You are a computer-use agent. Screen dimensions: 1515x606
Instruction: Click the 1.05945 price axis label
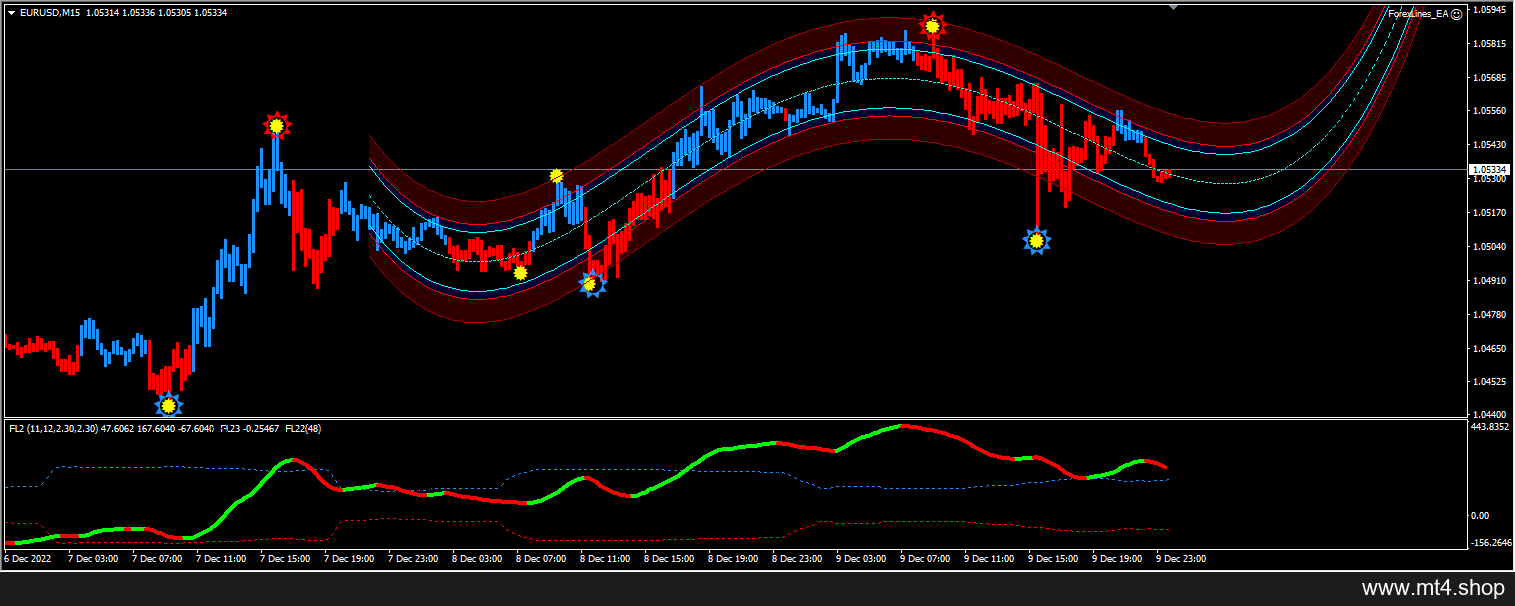(1489, 11)
